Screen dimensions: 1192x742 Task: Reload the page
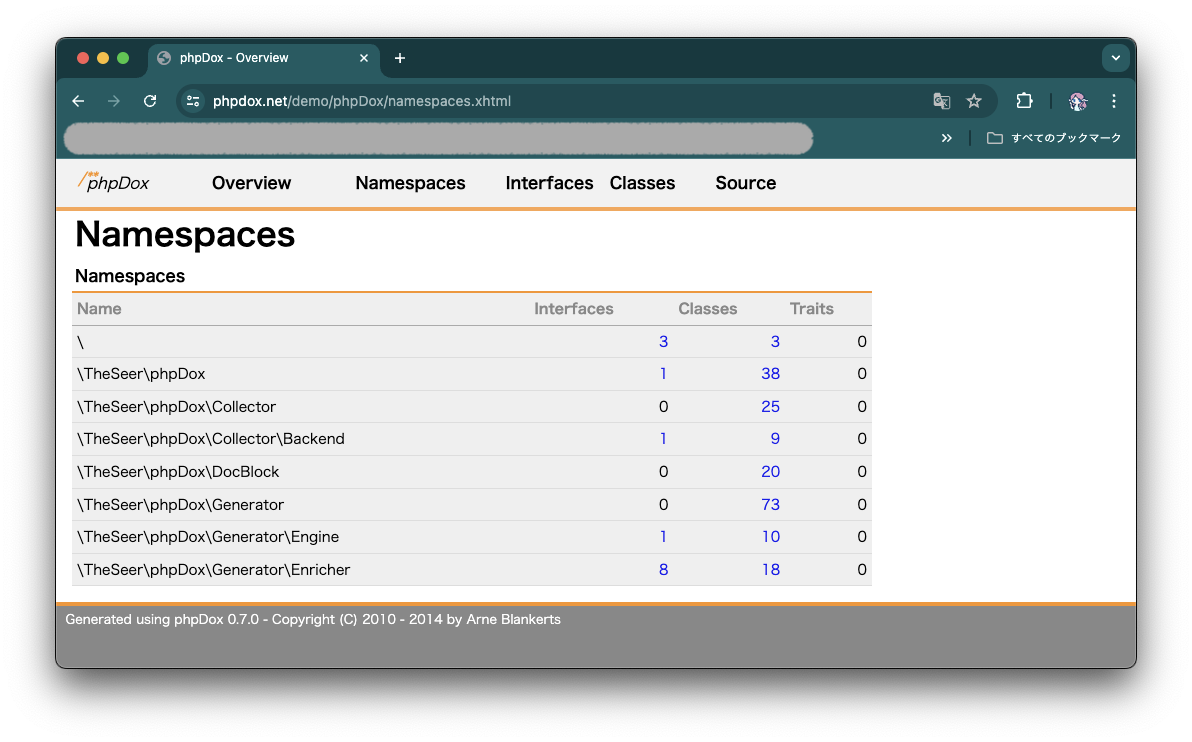150,101
